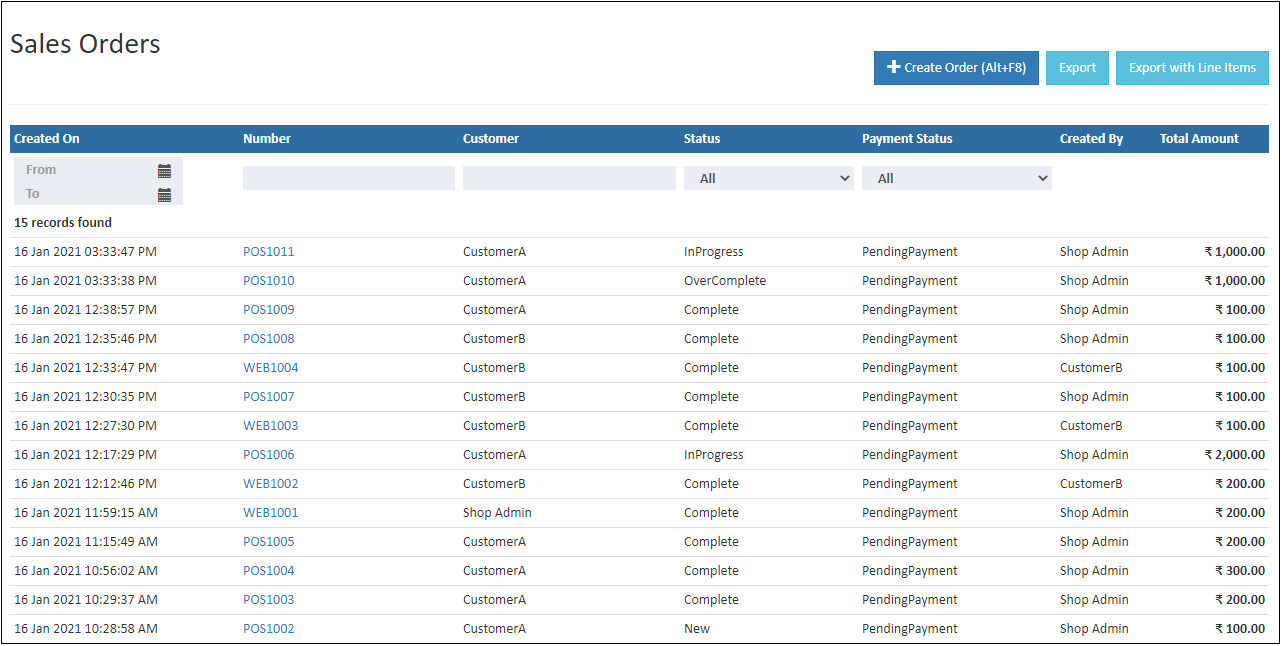The height and width of the screenshot is (646, 1282).
Task: Open the To date calendar picker
Action: point(166,193)
